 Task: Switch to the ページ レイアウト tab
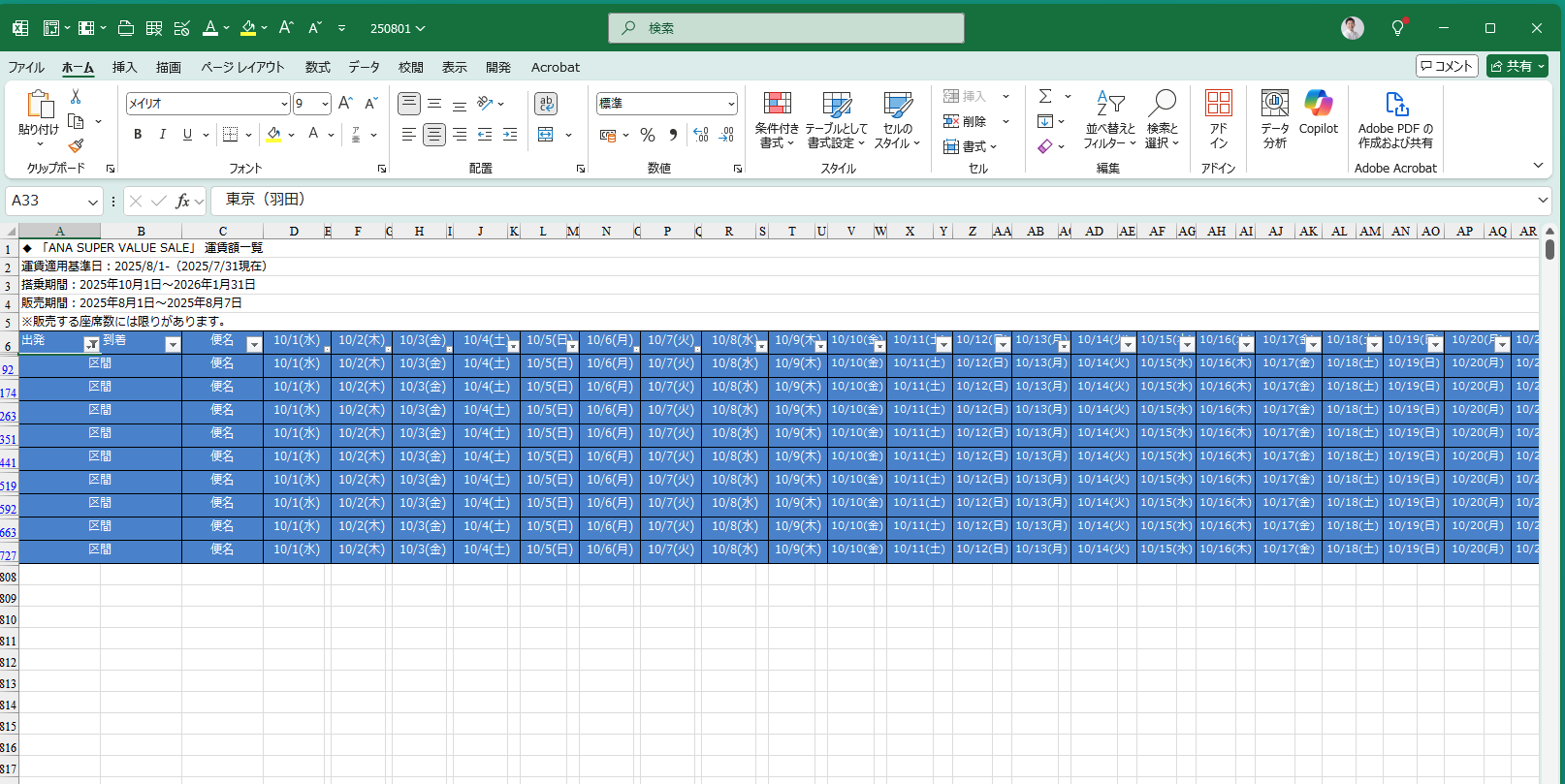pyautogui.click(x=242, y=67)
